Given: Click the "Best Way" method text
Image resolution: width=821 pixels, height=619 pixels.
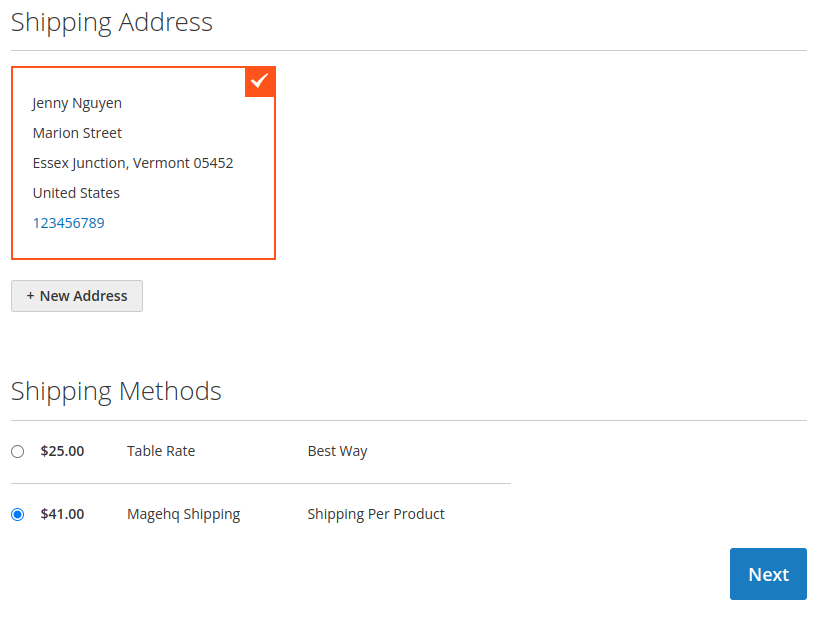Looking at the screenshot, I should click(x=337, y=451).
